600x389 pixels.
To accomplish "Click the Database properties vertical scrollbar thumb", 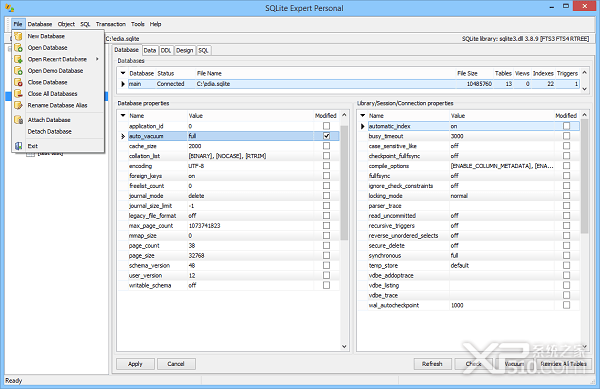I will (x=344, y=182).
